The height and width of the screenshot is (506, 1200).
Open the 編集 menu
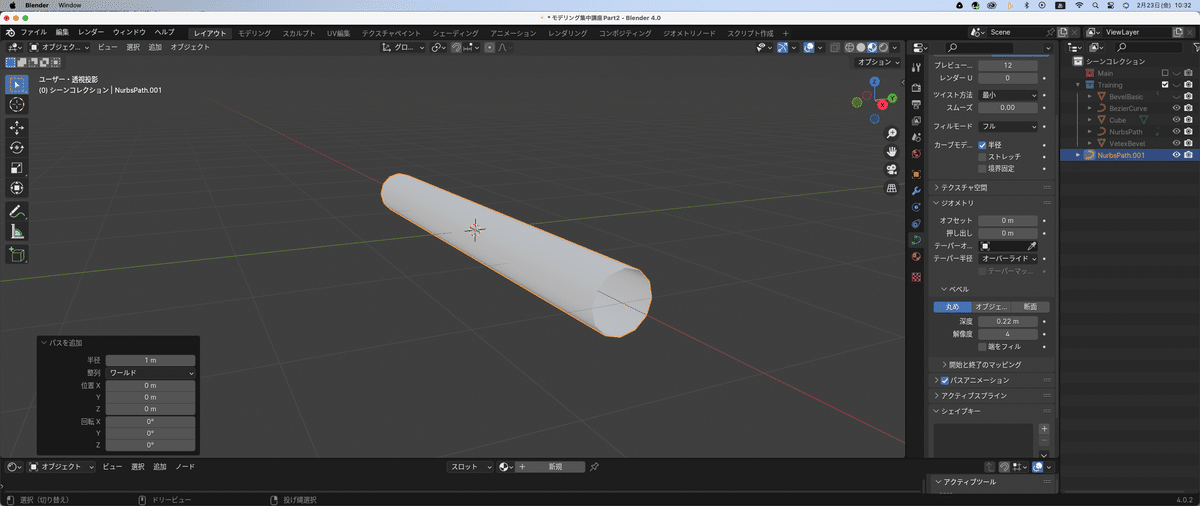click(63, 33)
